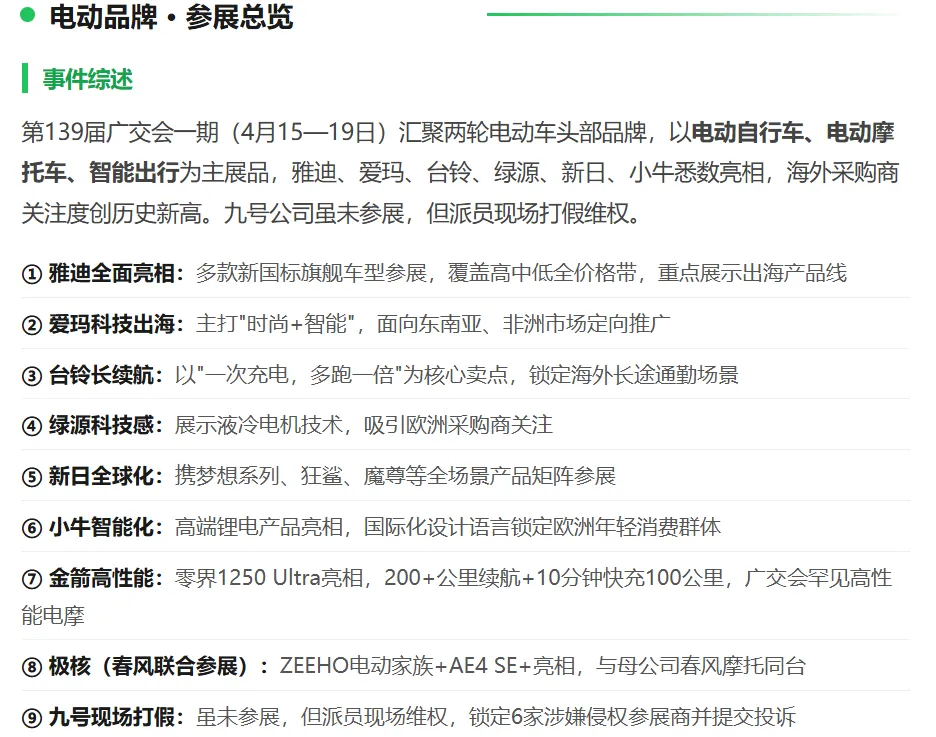Click the text '展示液冷电机技术'
936x737 pixels.
(258, 425)
